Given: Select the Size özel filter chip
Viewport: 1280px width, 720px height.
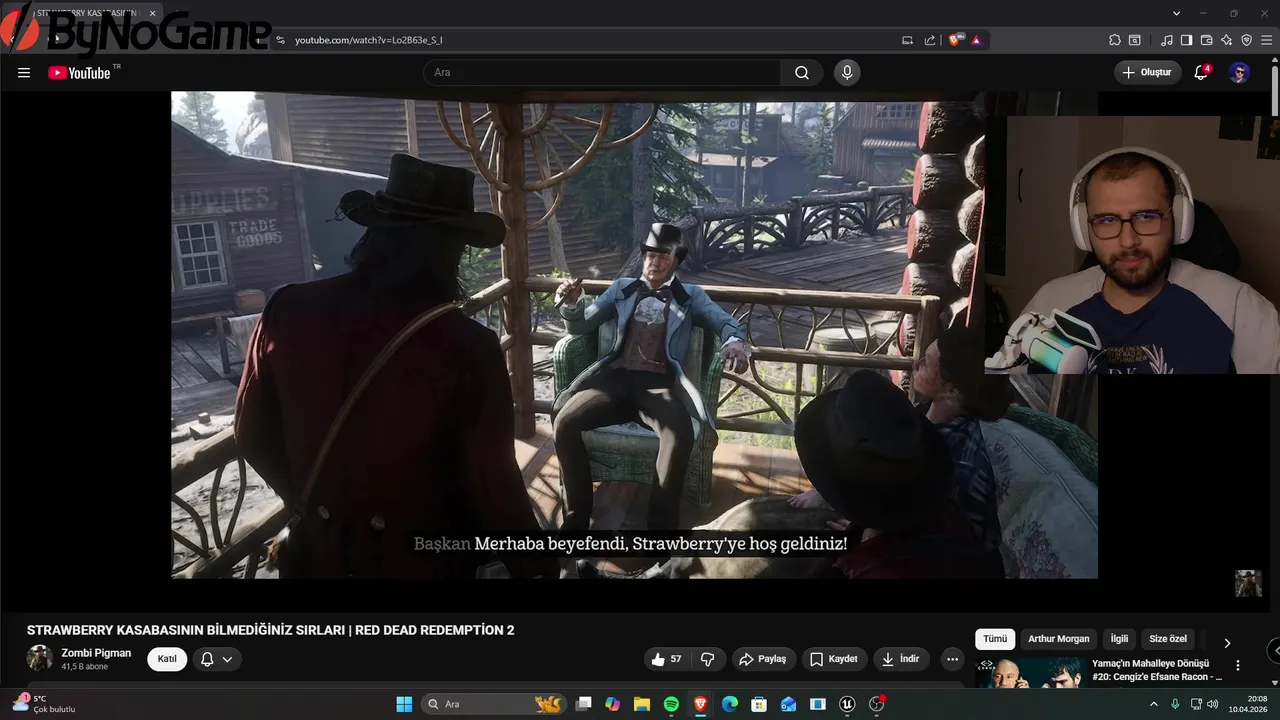Looking at the screenshot, I should [1168, 639].
